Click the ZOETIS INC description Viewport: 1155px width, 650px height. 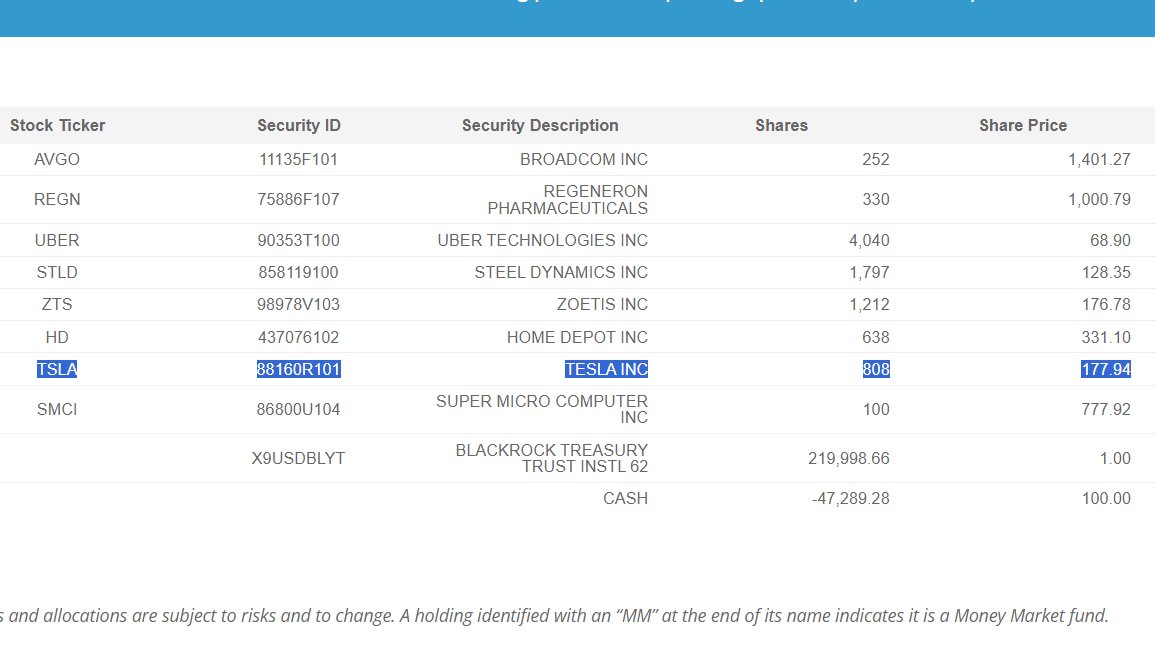(602, 304)
